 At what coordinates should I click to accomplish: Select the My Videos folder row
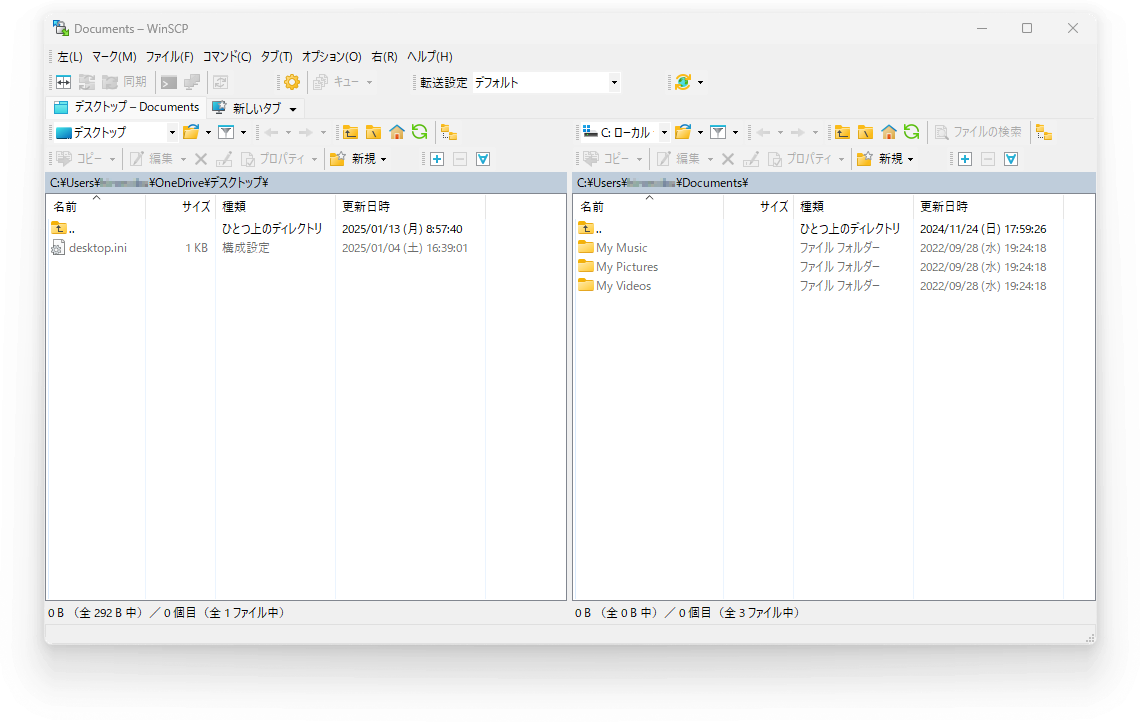tap(623, 286)
